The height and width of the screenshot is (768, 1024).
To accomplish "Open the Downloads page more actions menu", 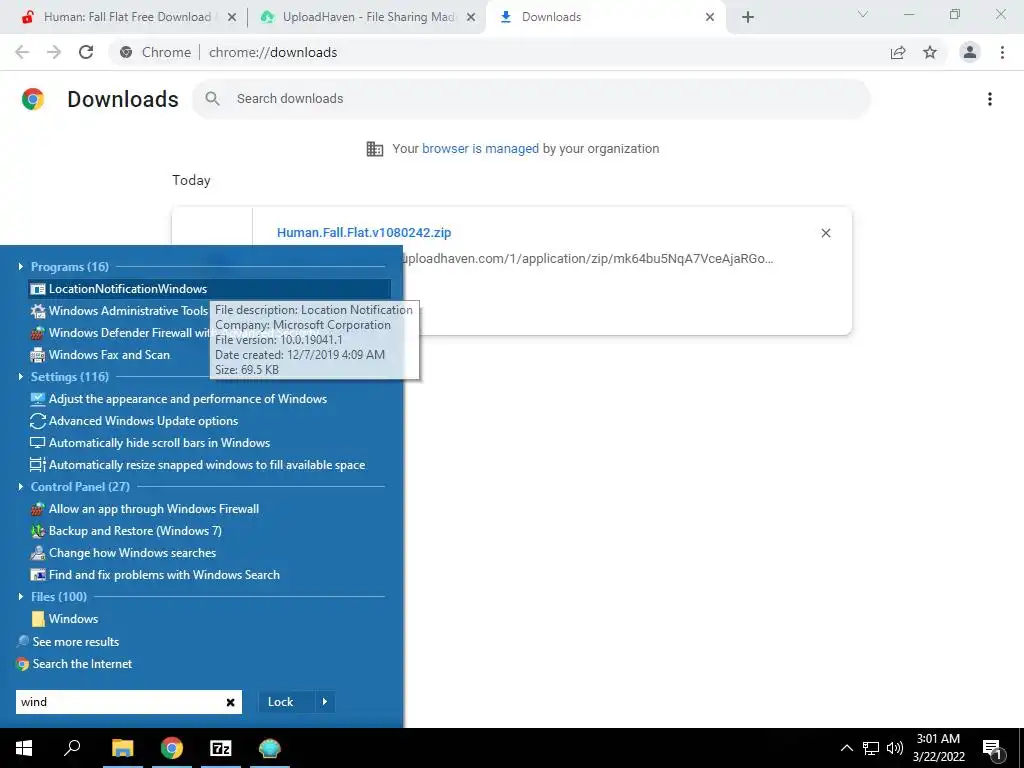I will (990, 99).
